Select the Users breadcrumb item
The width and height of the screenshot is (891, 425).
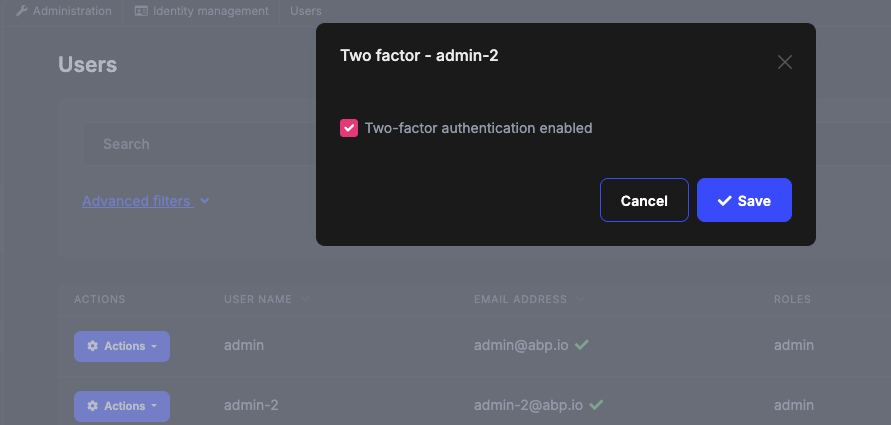306,11
